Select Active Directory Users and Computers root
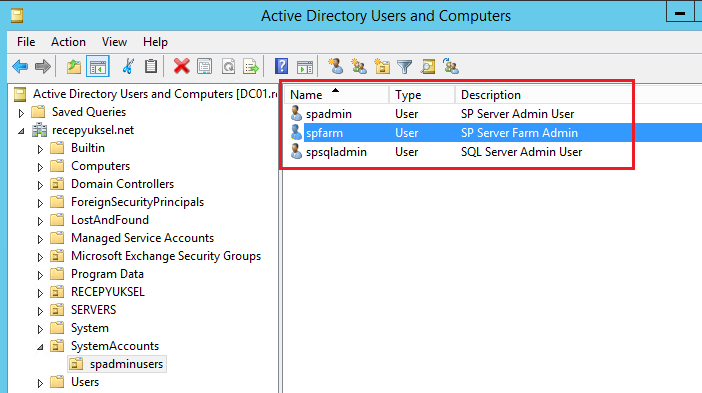Screen dimensions: 702x393 [x=155, y=94]
